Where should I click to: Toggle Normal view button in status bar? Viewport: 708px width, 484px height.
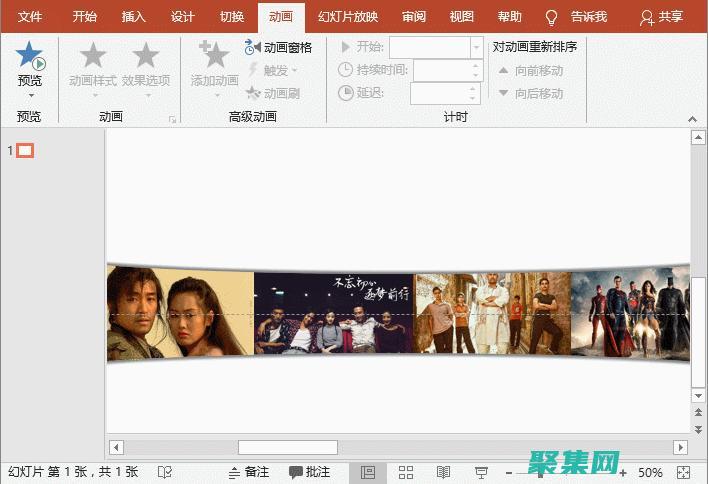click(368, 472)
